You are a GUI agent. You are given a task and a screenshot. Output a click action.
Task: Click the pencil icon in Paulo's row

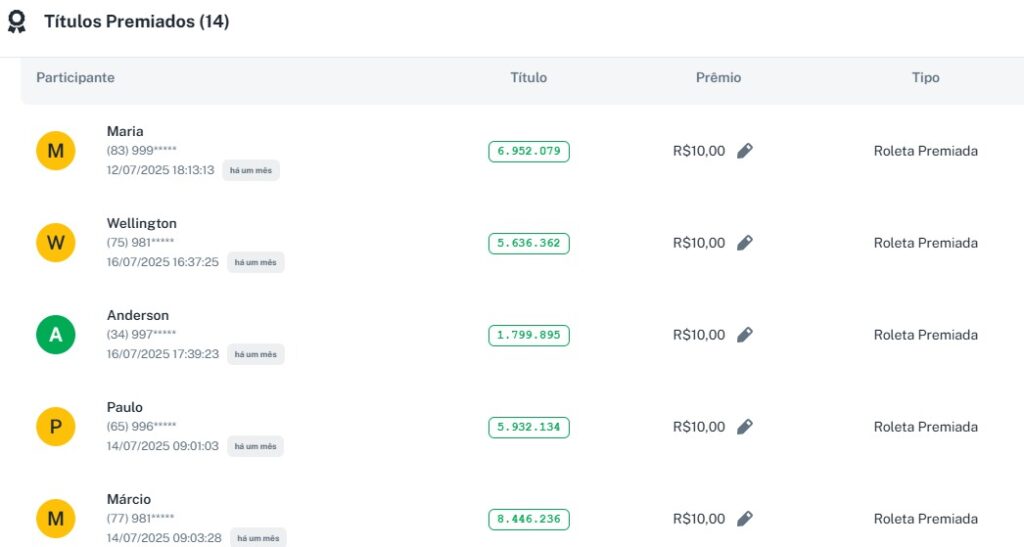pyautogui.click(x=744, y=427)
